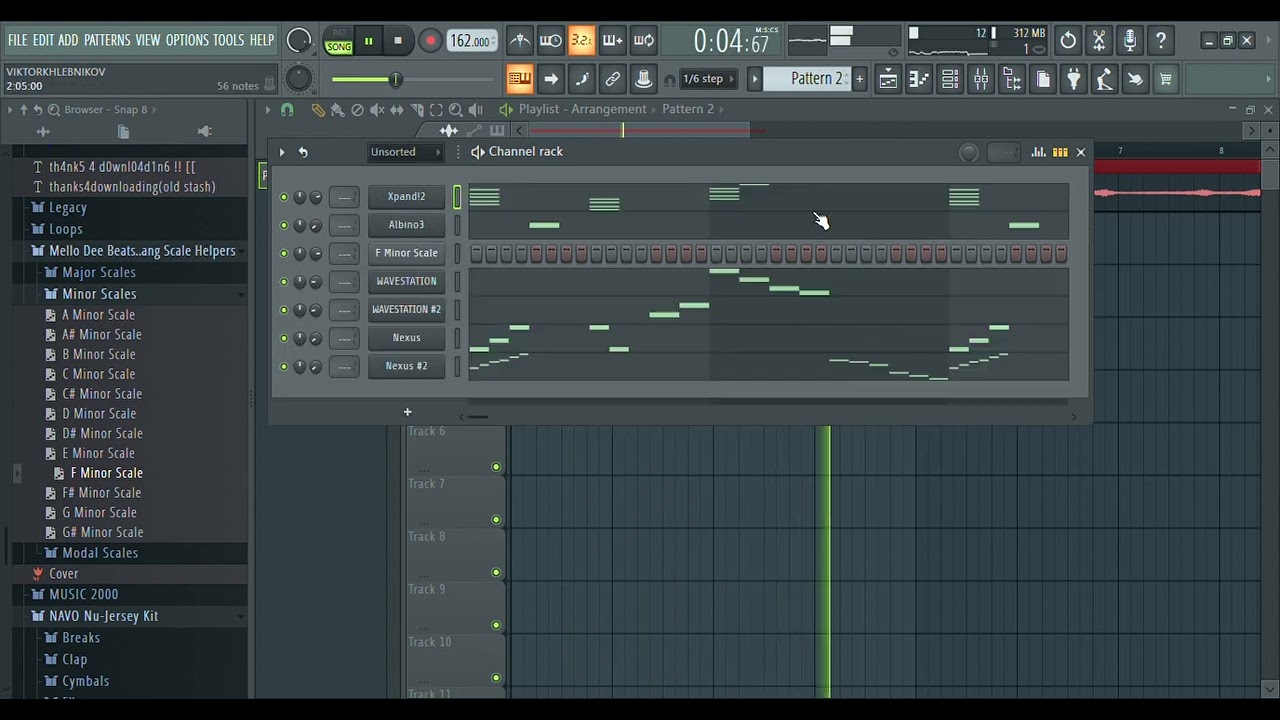Toggle overdub blend recording icon
The width and height of the screenshot is (1280, 720).
point(613,41)
